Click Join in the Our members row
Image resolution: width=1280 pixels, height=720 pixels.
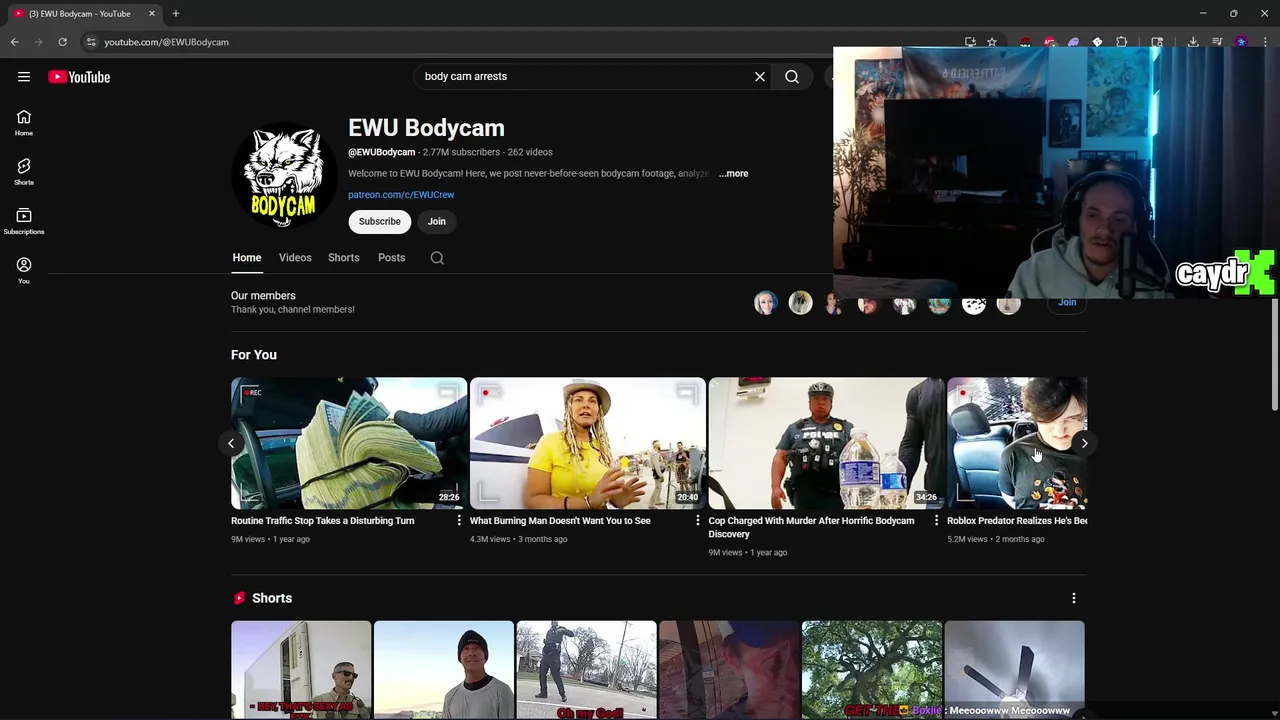tap(1067, 303)
